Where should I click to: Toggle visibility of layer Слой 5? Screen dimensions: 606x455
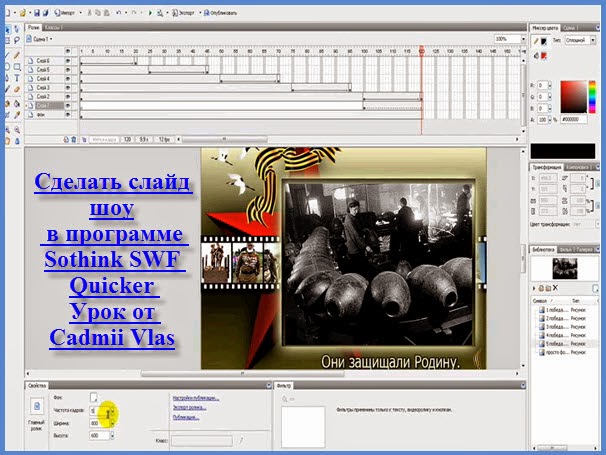click(x=68, y=70)
